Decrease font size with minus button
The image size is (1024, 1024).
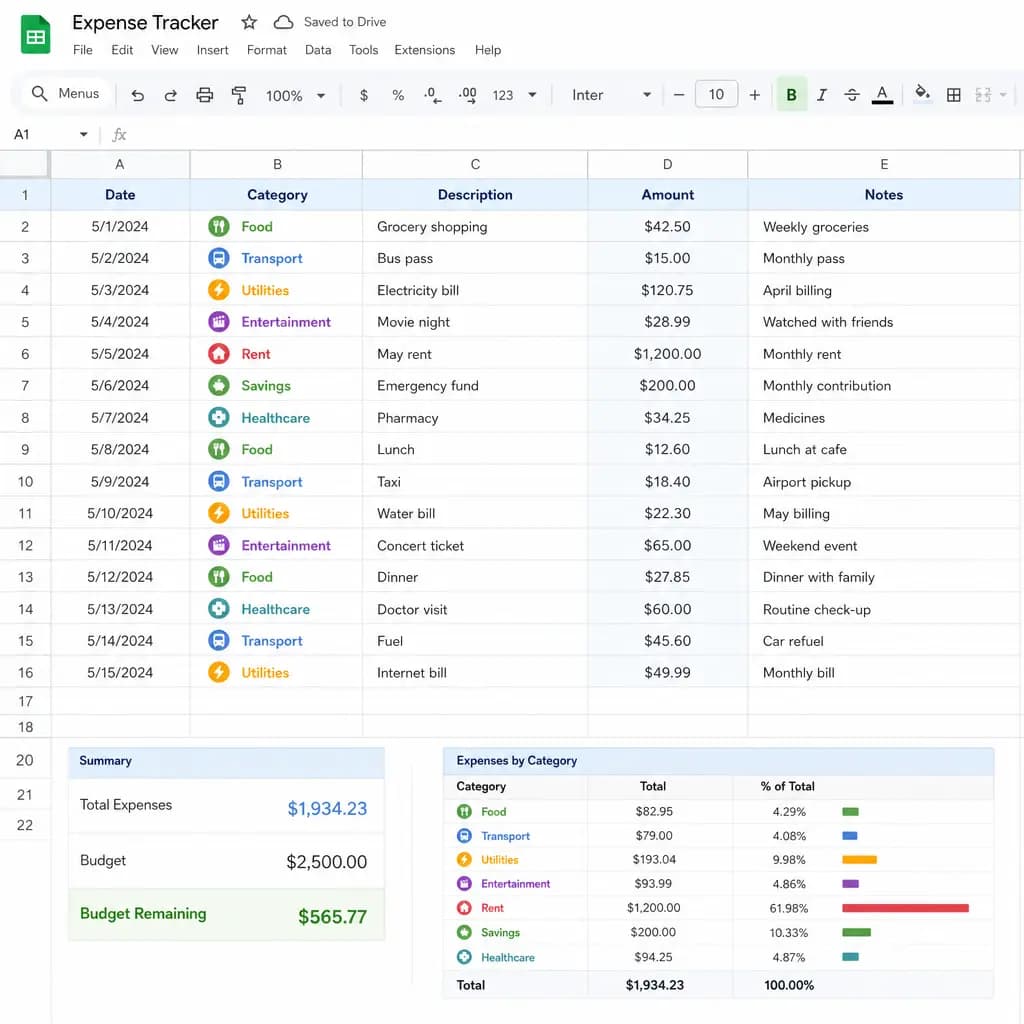[679, 95]
